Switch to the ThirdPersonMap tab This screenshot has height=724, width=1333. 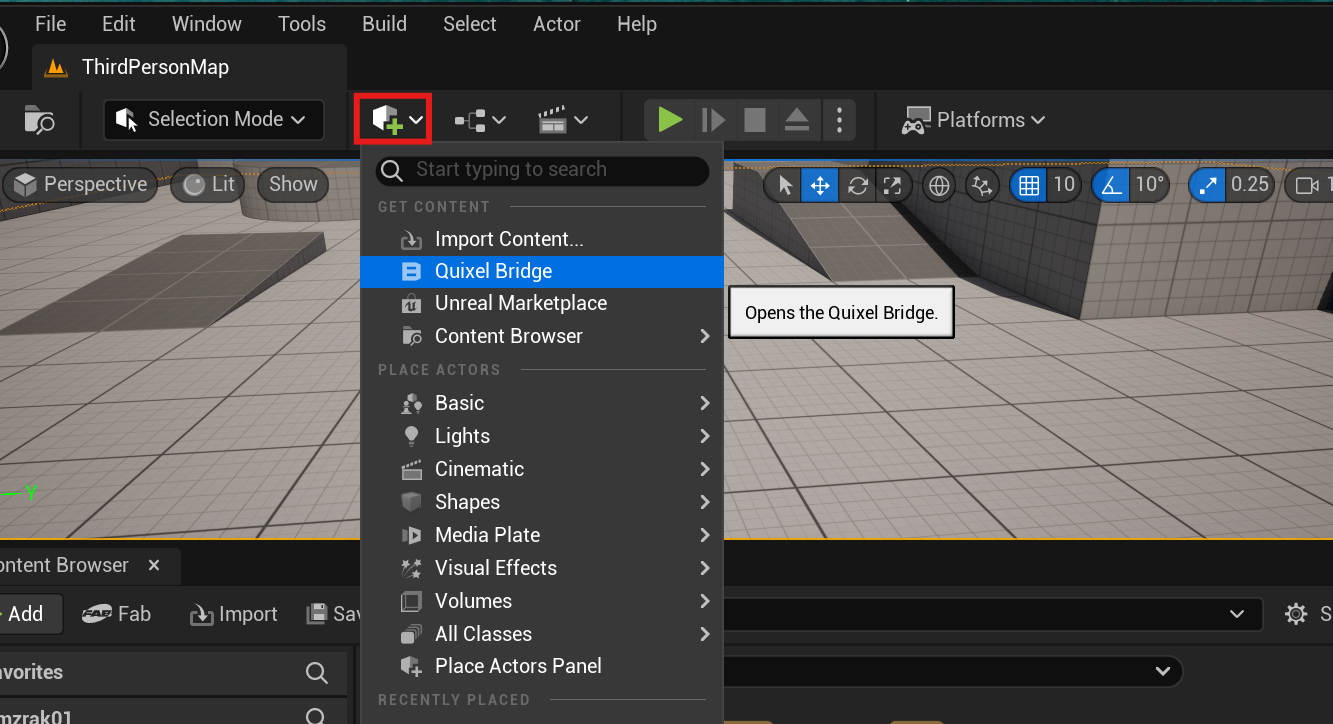pyautogui.click(x=190, y=67)
